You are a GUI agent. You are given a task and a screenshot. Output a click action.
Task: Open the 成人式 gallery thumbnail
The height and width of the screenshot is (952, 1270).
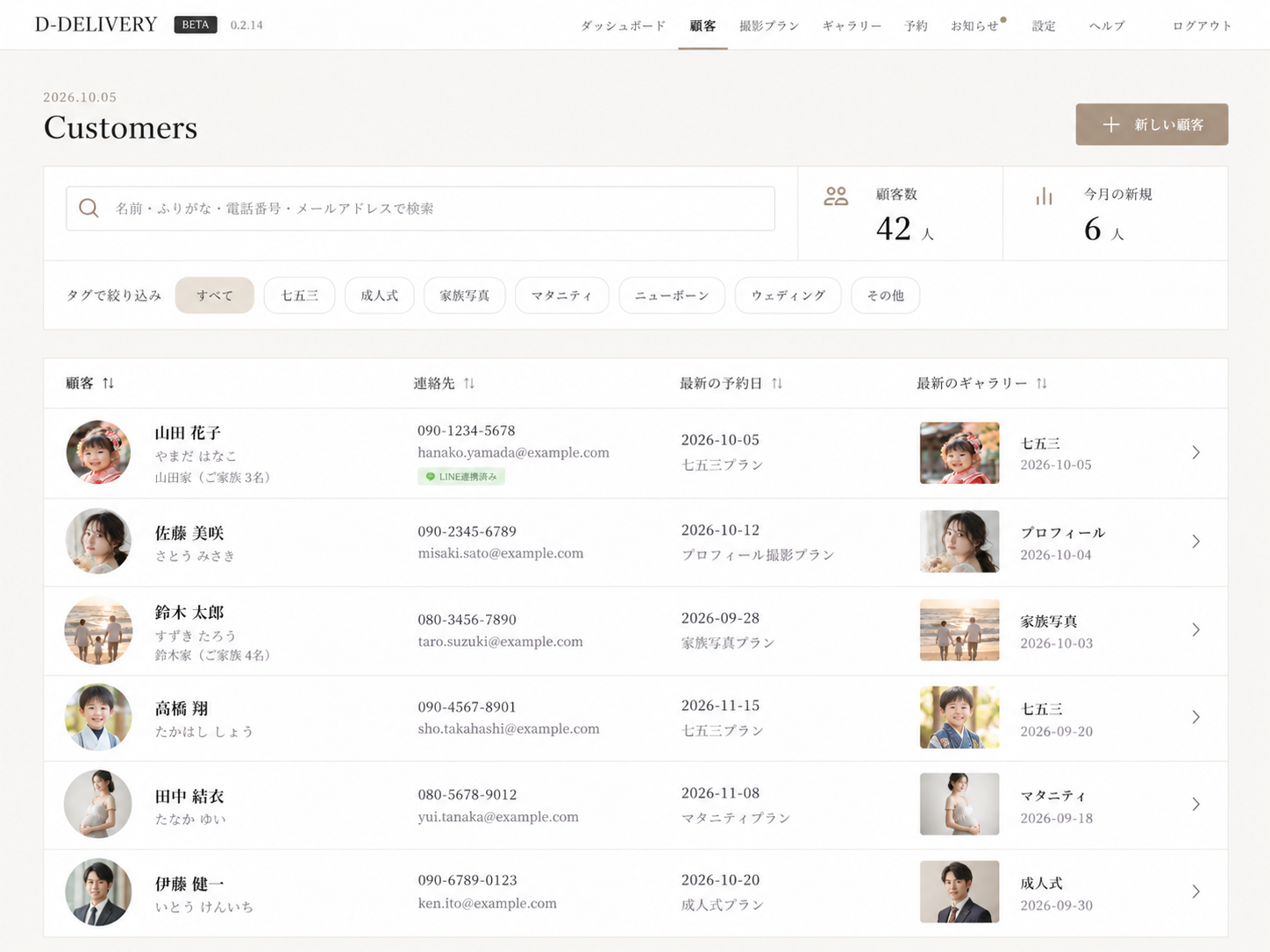960,892
